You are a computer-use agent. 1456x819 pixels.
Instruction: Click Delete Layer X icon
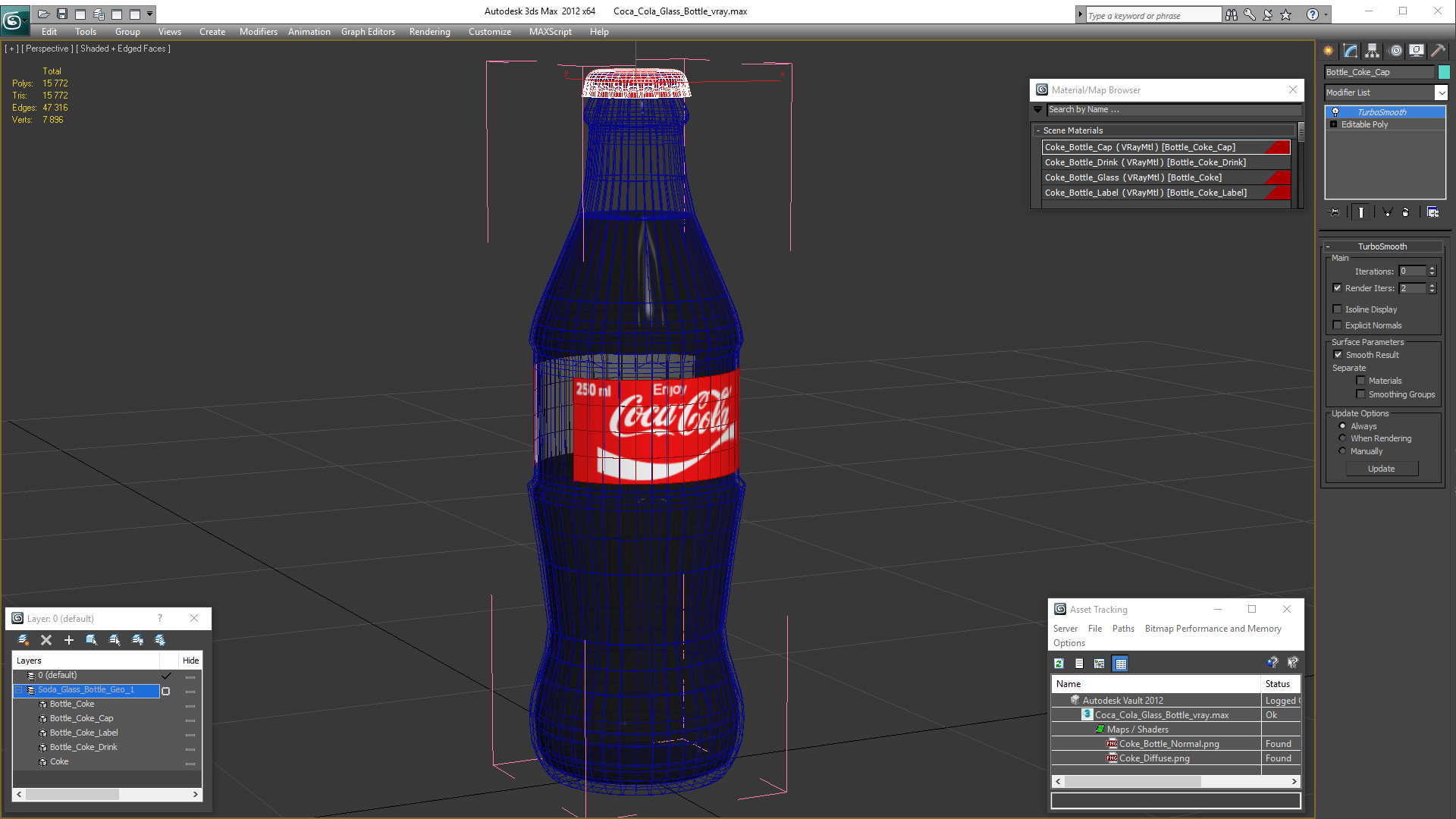(46, 640)
